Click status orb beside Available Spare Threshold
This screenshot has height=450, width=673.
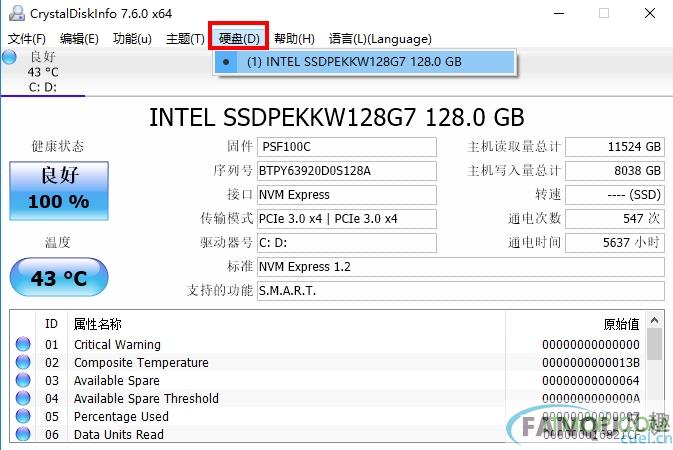[23, 398]
